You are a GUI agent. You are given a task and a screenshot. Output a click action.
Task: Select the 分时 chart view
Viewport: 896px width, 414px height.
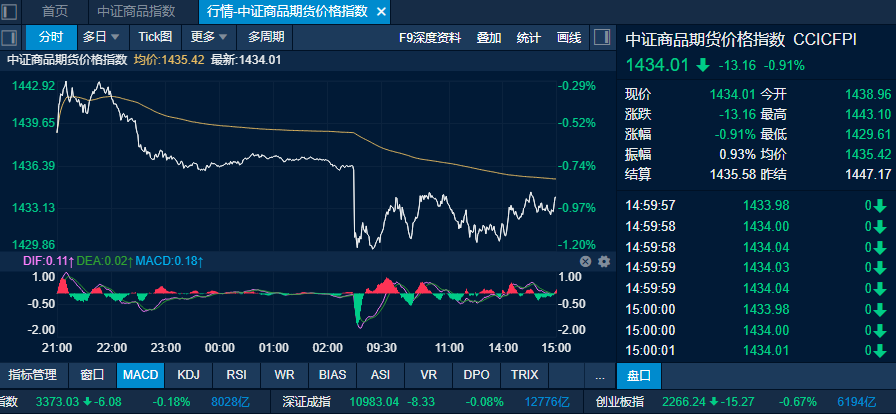coord(50,37)
